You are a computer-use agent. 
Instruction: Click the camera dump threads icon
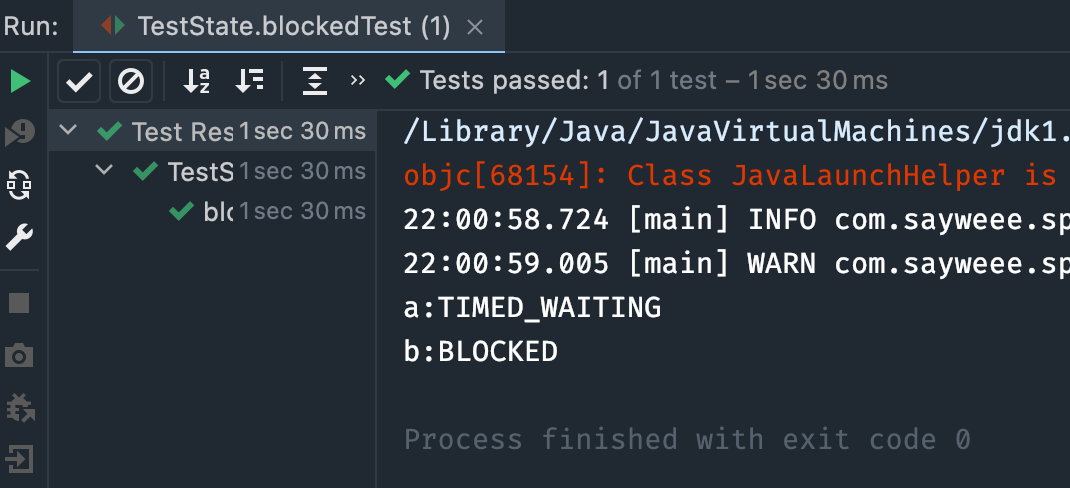coord(20,355)
